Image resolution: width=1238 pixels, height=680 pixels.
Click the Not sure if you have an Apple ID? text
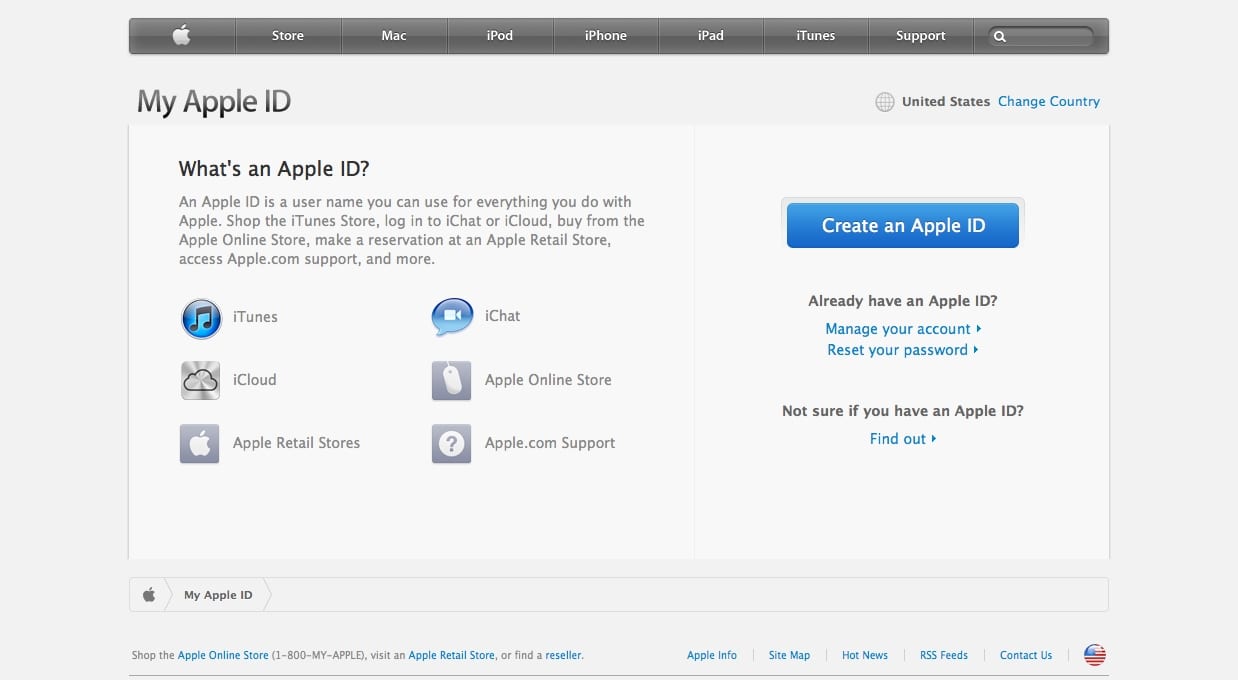903,411
